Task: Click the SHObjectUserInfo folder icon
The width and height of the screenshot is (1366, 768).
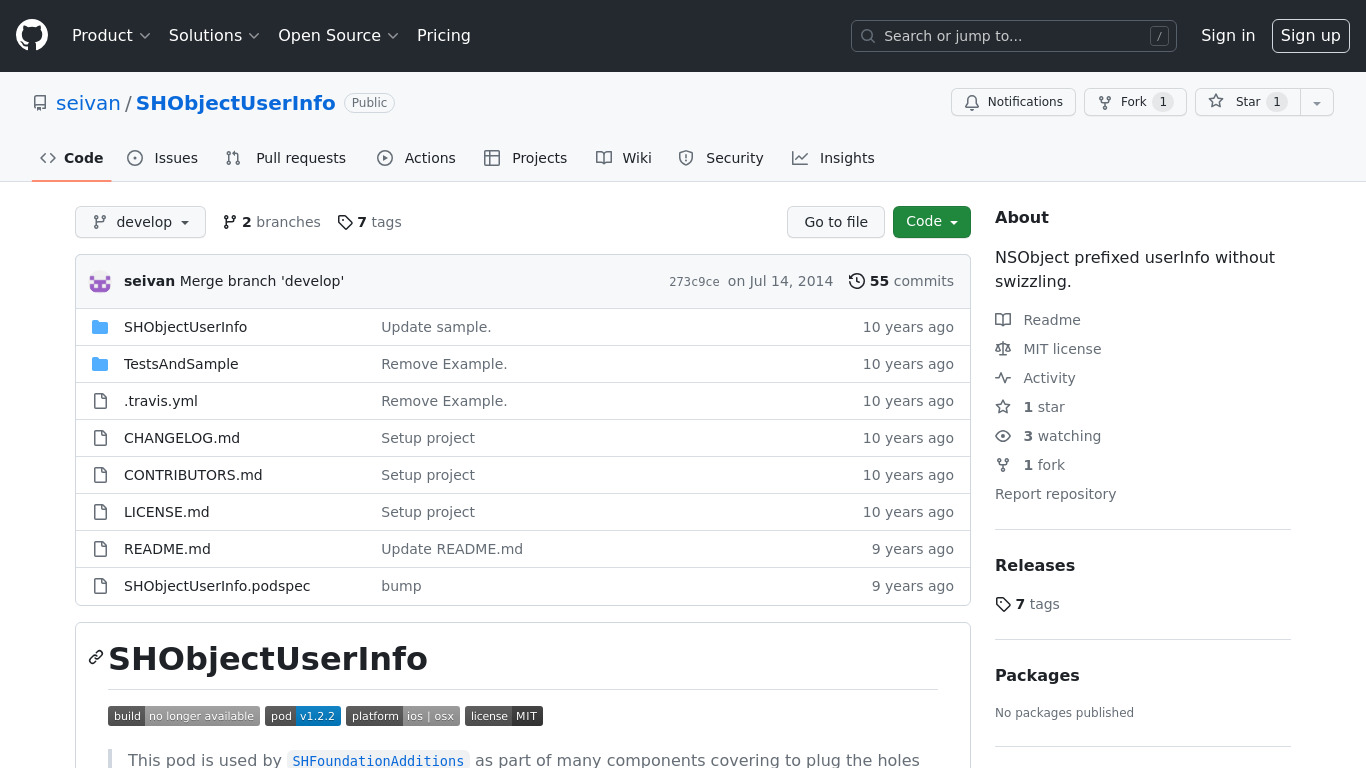Action: (x=100, y=327)
